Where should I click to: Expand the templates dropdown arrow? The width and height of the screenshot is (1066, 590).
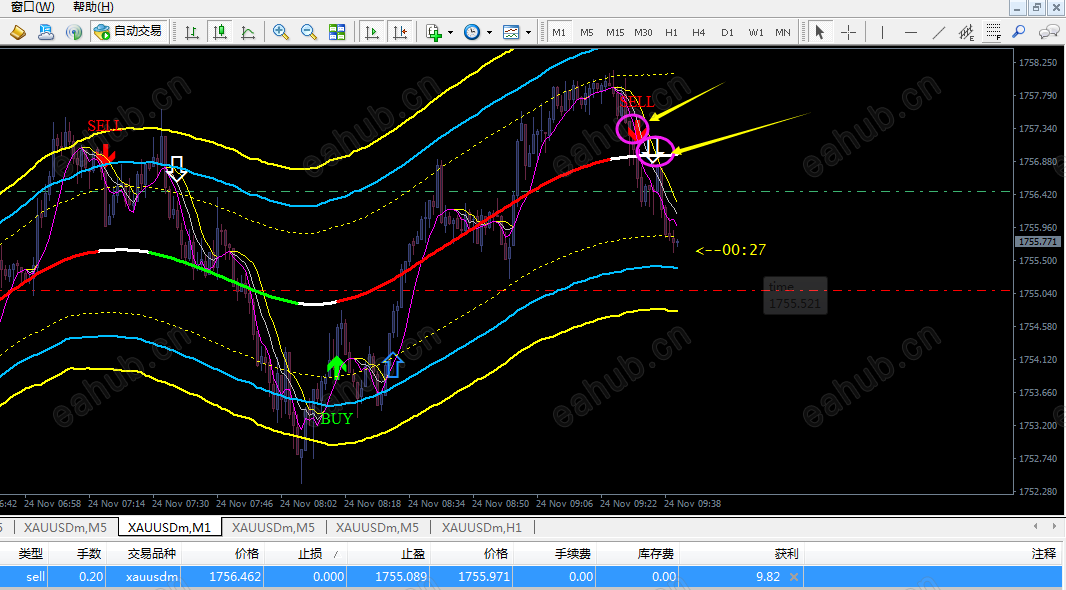click(x=528, y=33)
